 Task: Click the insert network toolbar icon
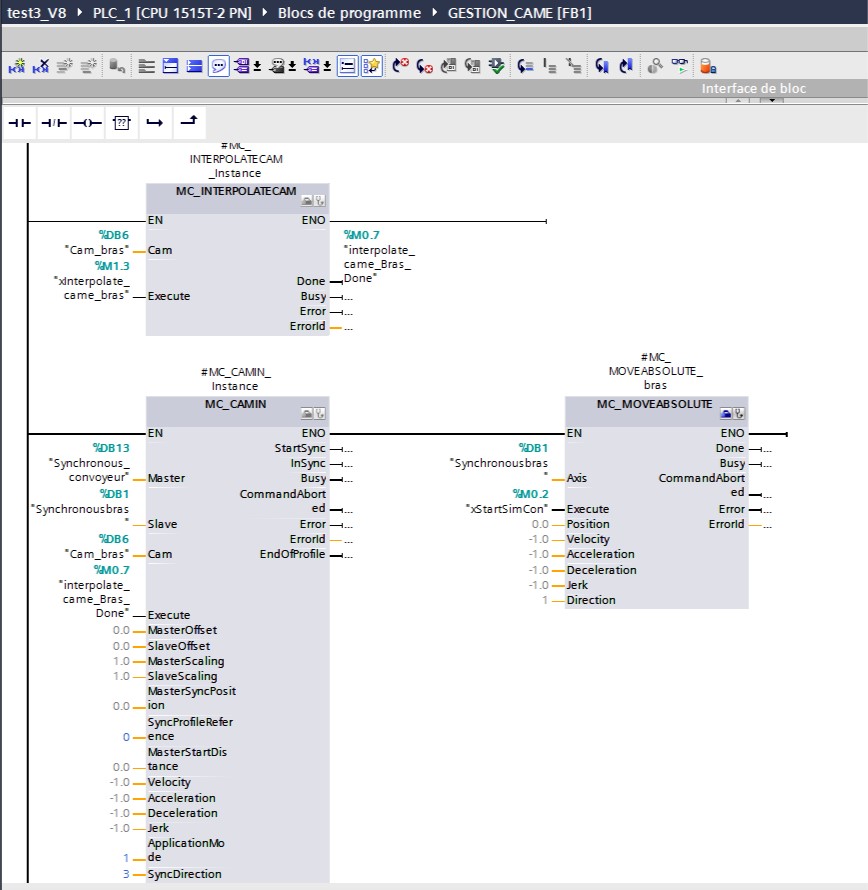pyautogui.click(x=17, y=67)
